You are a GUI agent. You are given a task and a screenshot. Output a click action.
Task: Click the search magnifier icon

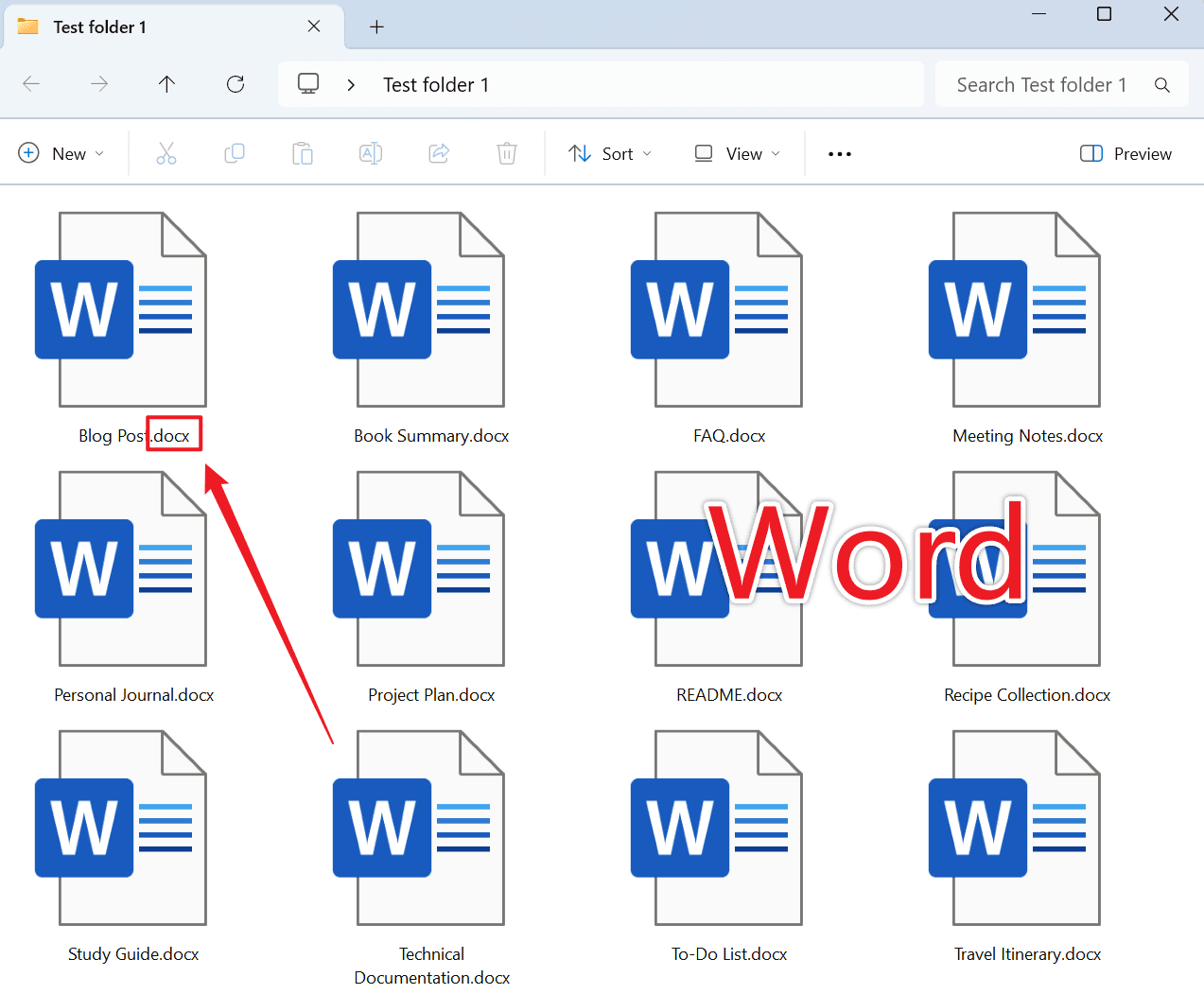[x=1162, y=85]
